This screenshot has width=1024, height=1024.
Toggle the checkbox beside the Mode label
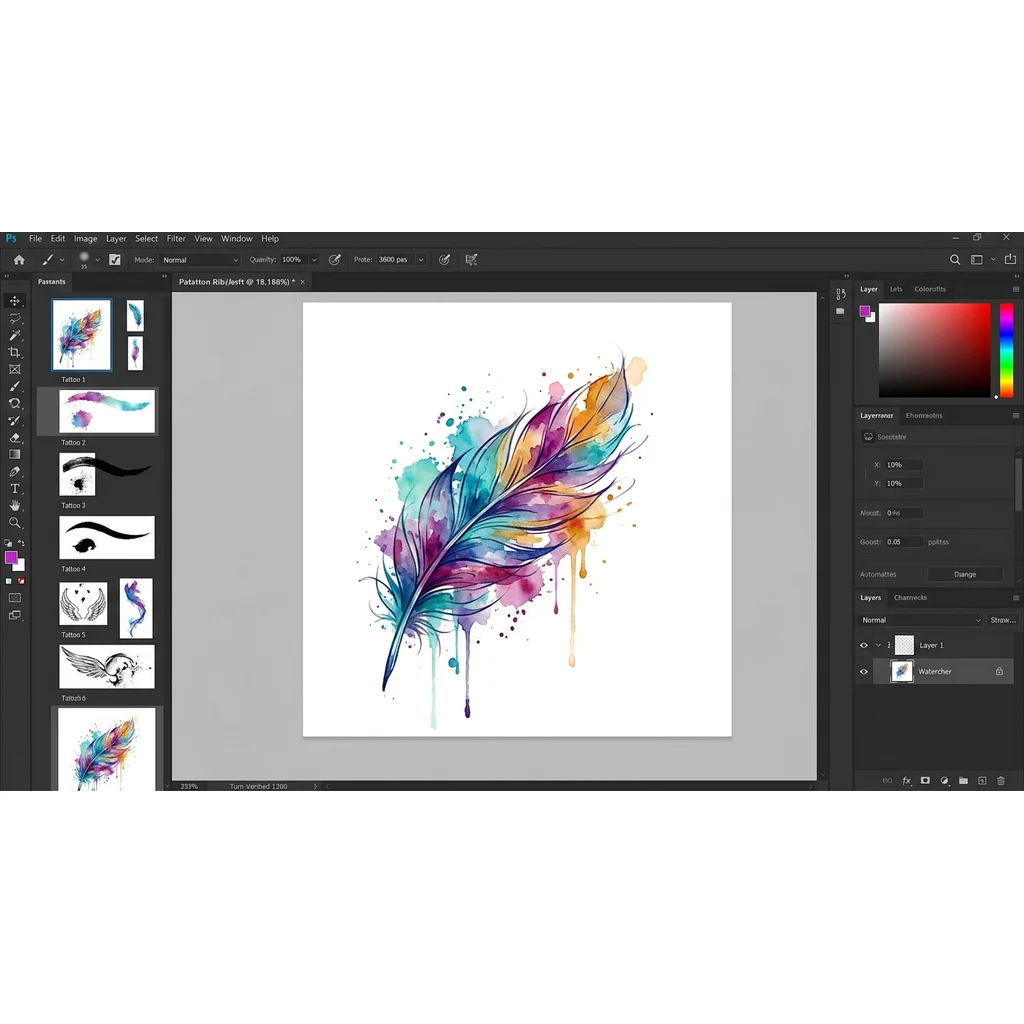point(115,260)
